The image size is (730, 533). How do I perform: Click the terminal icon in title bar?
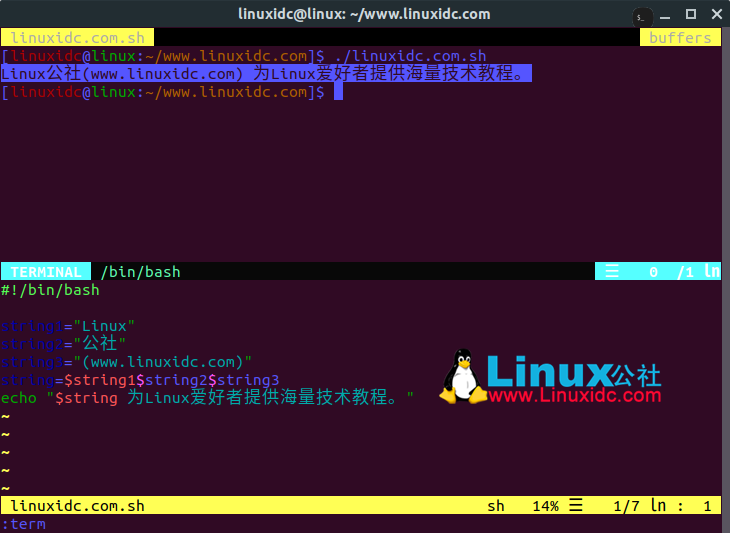coord(642,17)
